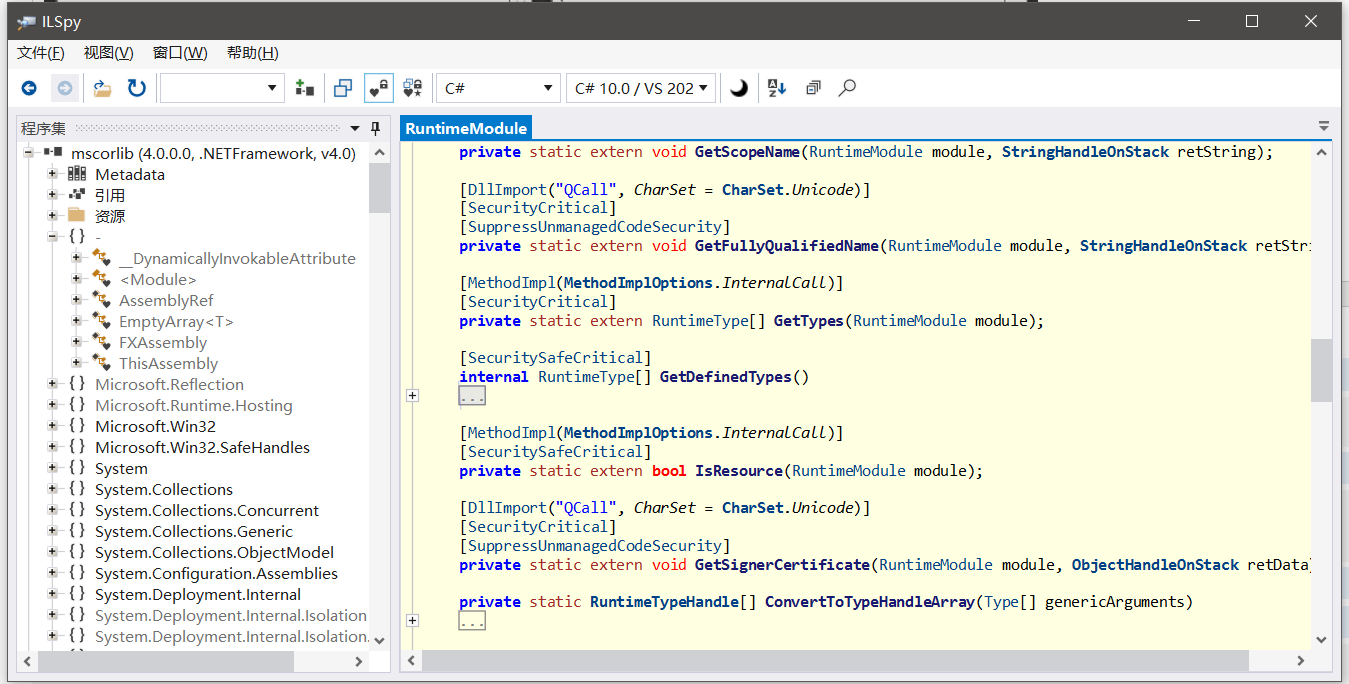Open the C# 10.0 version dropdown
Image resolution: width=1349 pixels, height=684 pixels.
641,88
